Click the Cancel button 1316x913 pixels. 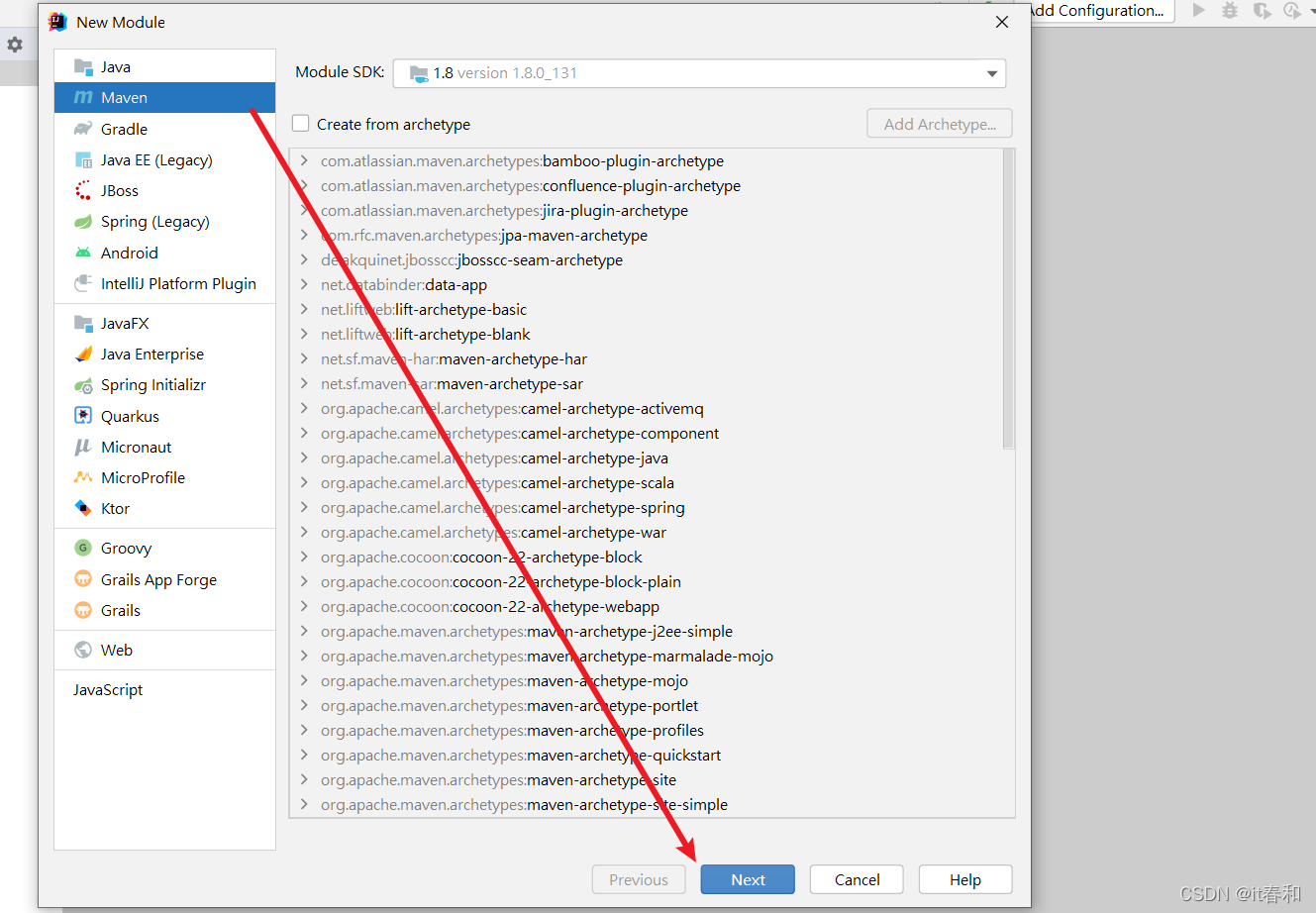coord(857,879)
